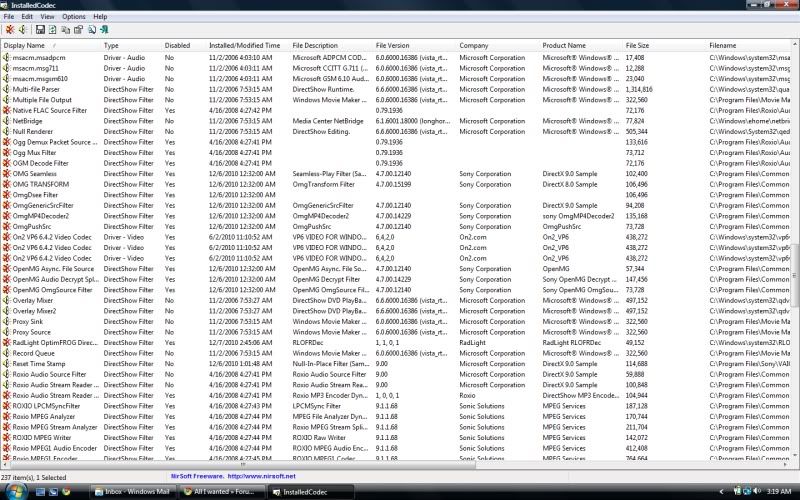Open the Help menu
The width and height of the screenshot is (800, 500).
[100, 16]
